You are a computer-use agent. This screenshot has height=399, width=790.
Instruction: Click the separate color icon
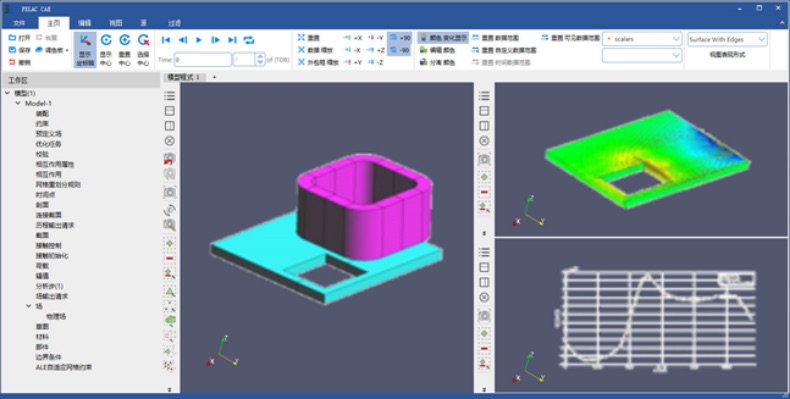(437, 62)
